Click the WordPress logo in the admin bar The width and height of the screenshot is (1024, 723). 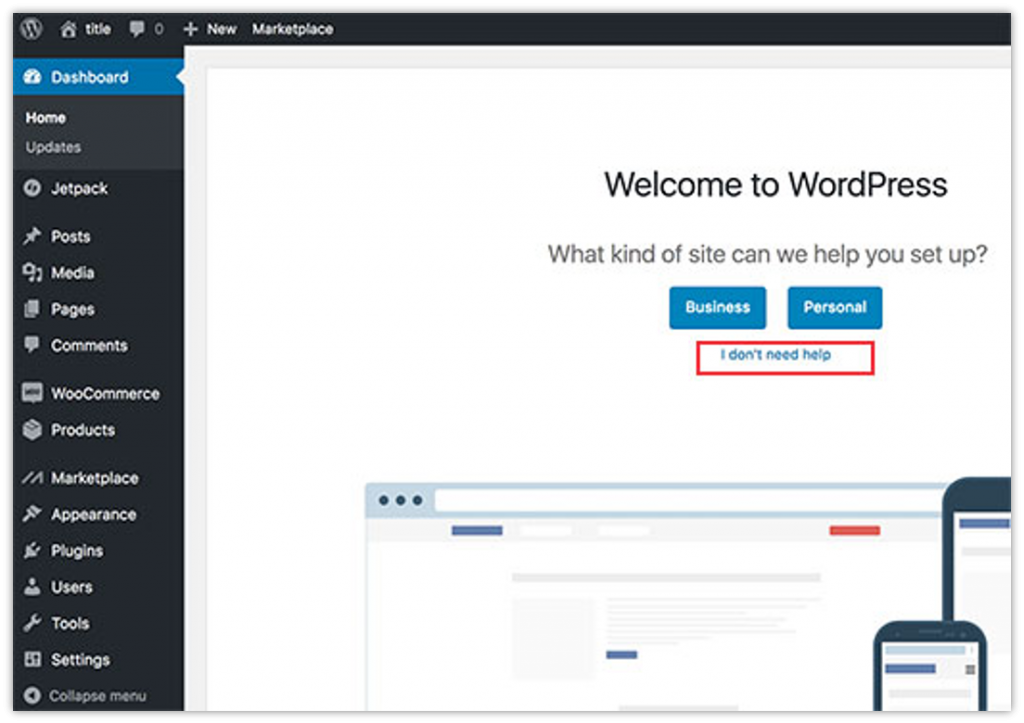point(30,28)
